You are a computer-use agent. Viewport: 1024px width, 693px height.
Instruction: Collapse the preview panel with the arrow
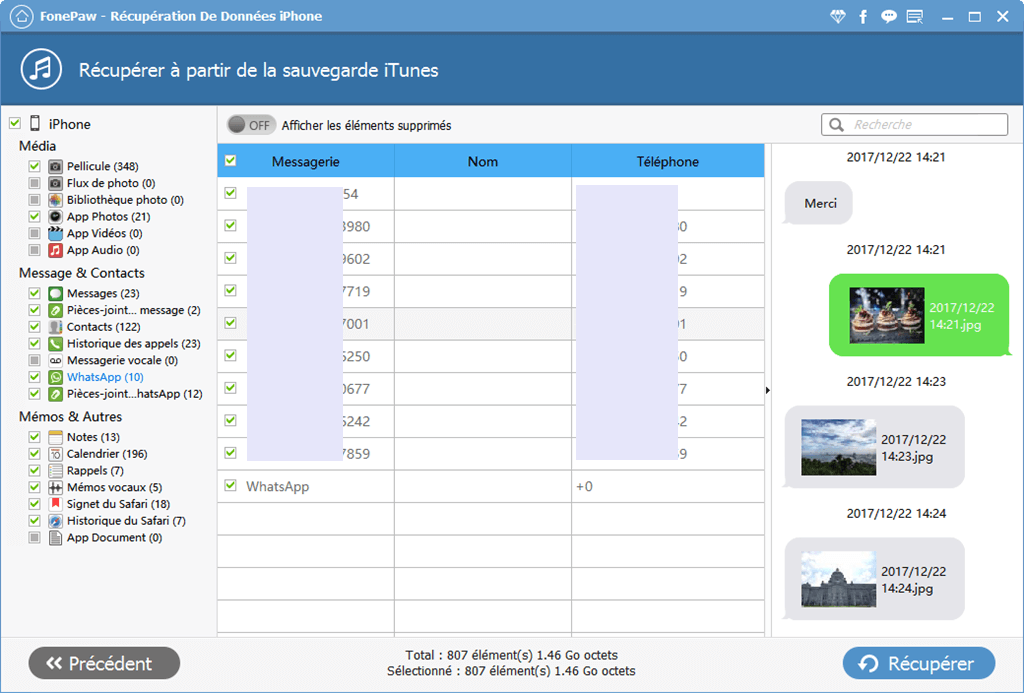[x=768, y=391]
